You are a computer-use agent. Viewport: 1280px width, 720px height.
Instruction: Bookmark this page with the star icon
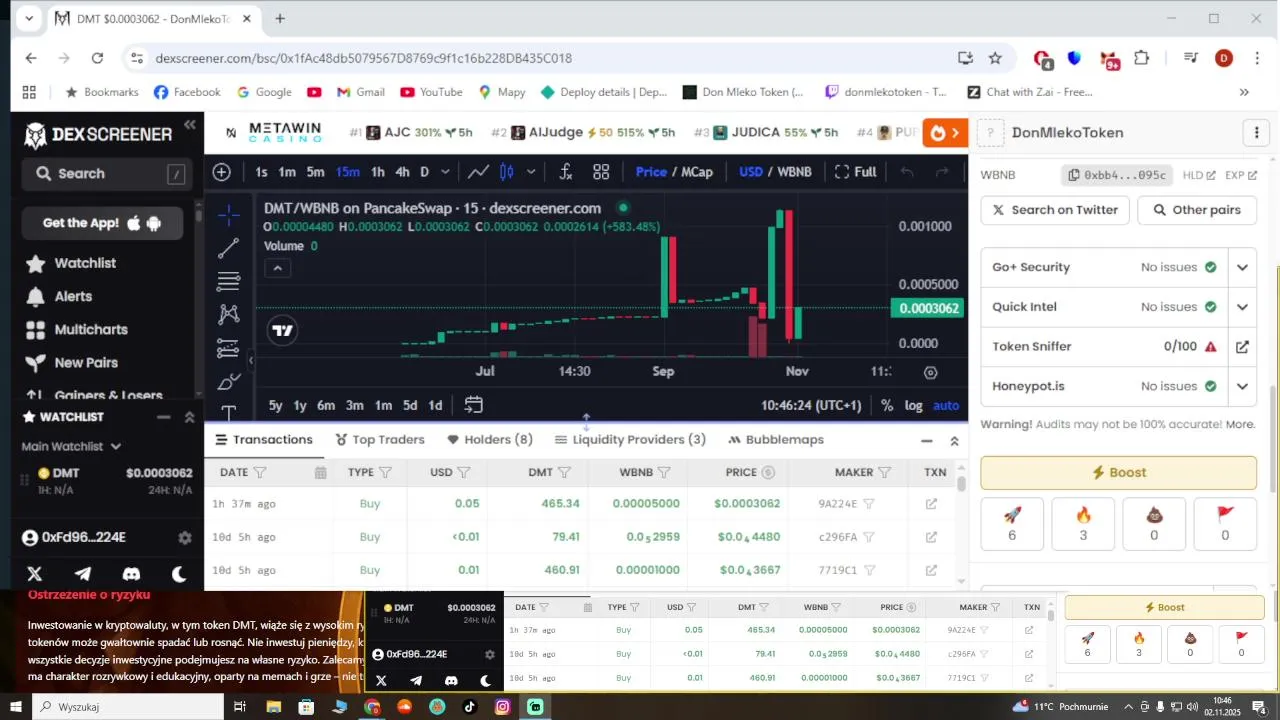[x=995, y=58]
